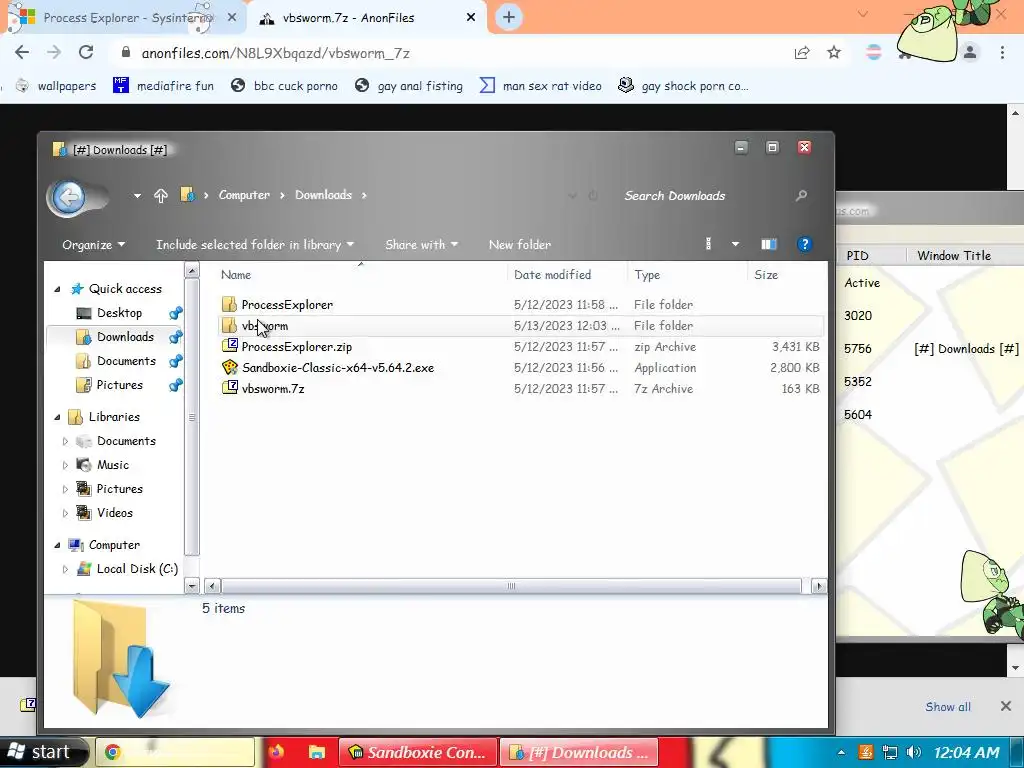1024x768 pixels.
Task: Expand Videos library node
Action: coord(65,513)
